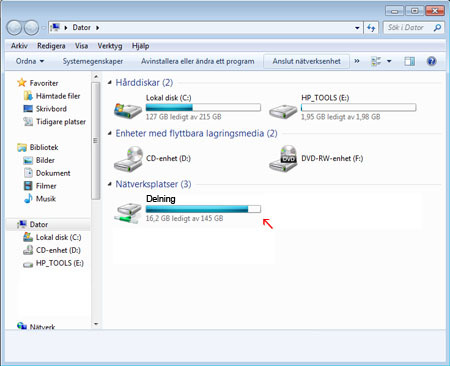The width and height of the screenshot is (450, 366).
Task: Click the search magnifier icon
Action: (437, 28)
